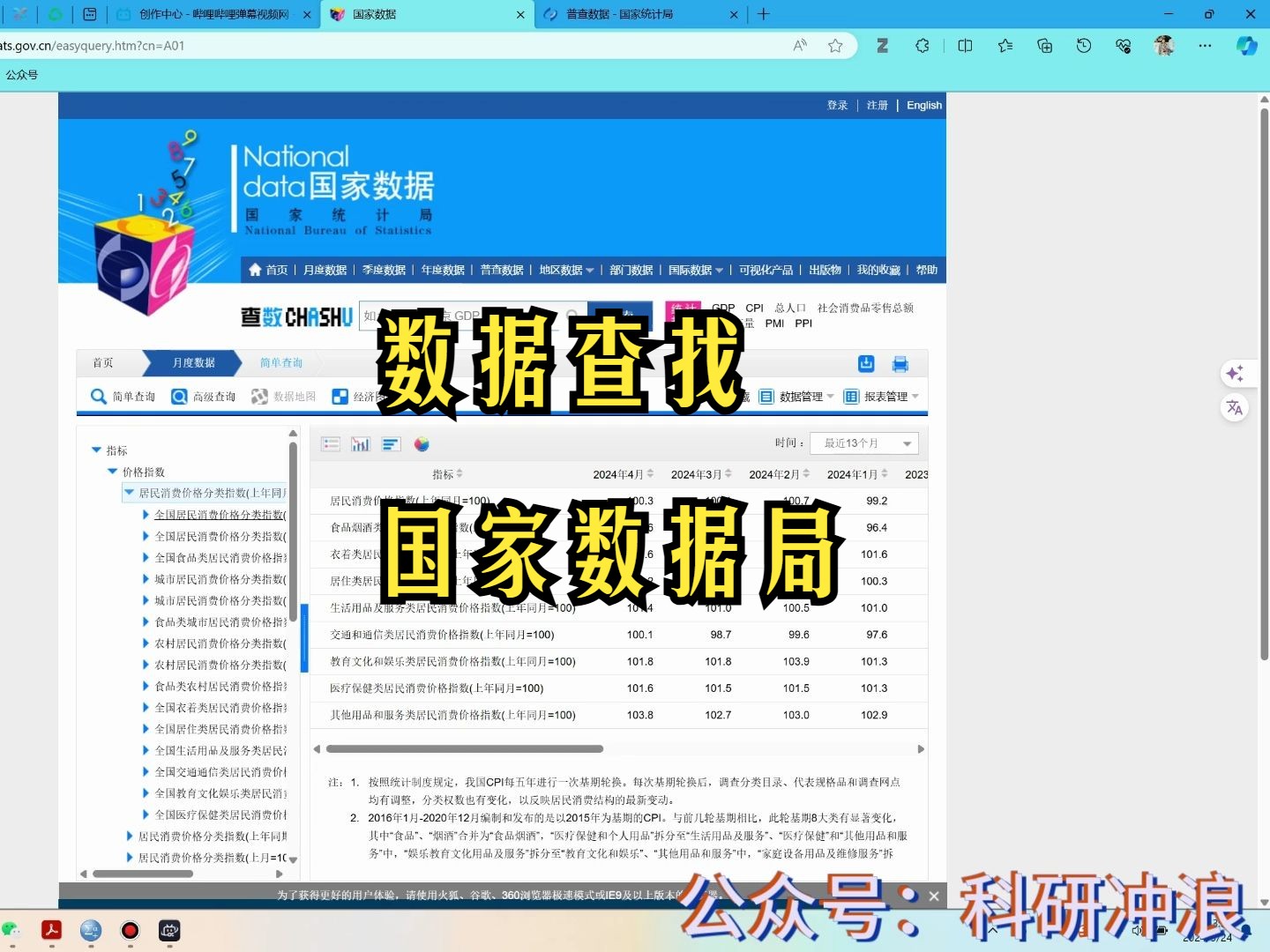The width and height of the screenshot is (1270, 952).
Task: Click table horizontal scrollbar thumb
Action: (x=465, y=749)
